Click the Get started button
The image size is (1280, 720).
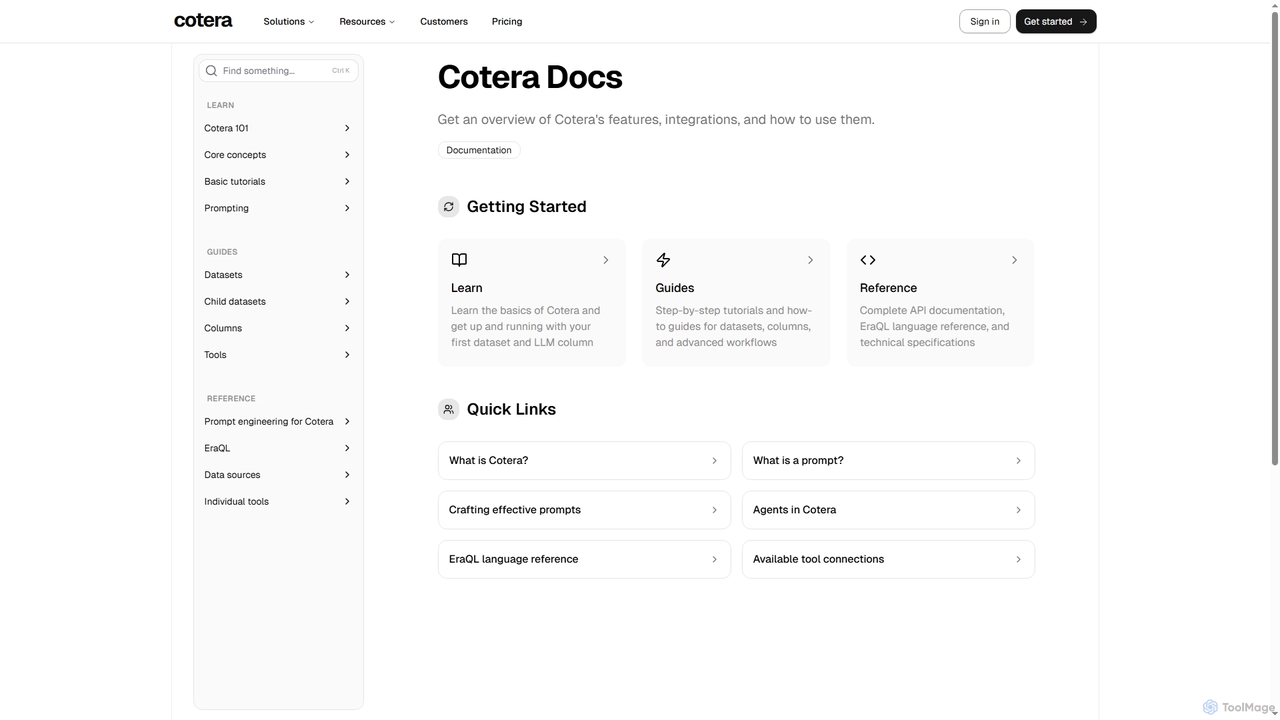(1056, 21)
